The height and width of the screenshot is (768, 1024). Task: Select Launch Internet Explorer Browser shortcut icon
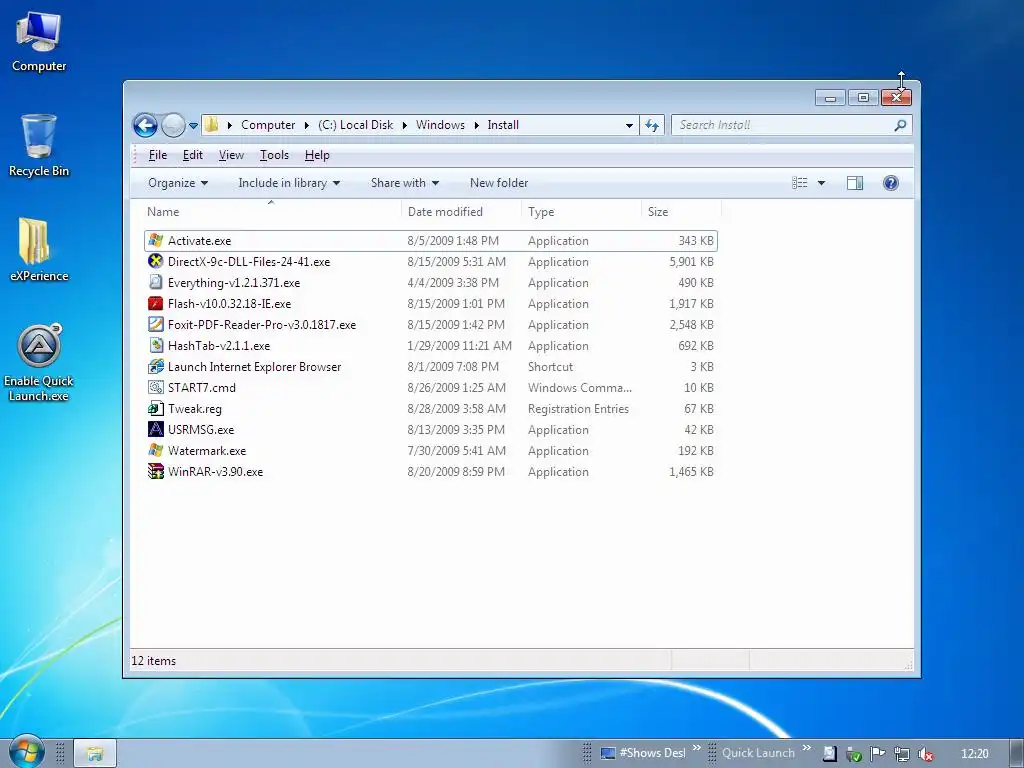point(155,366)
